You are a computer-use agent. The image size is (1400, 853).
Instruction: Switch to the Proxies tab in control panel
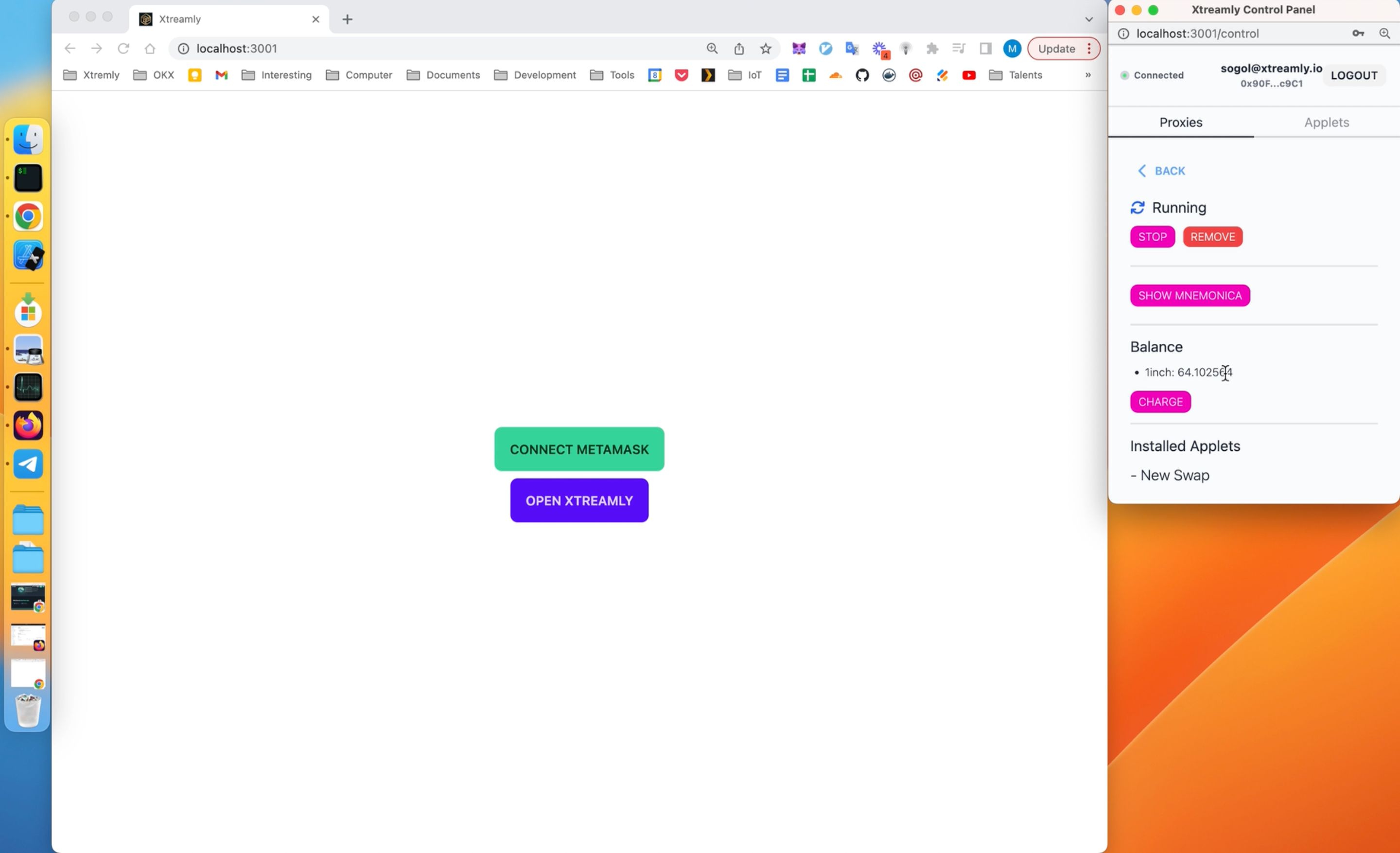(1180, 122)
